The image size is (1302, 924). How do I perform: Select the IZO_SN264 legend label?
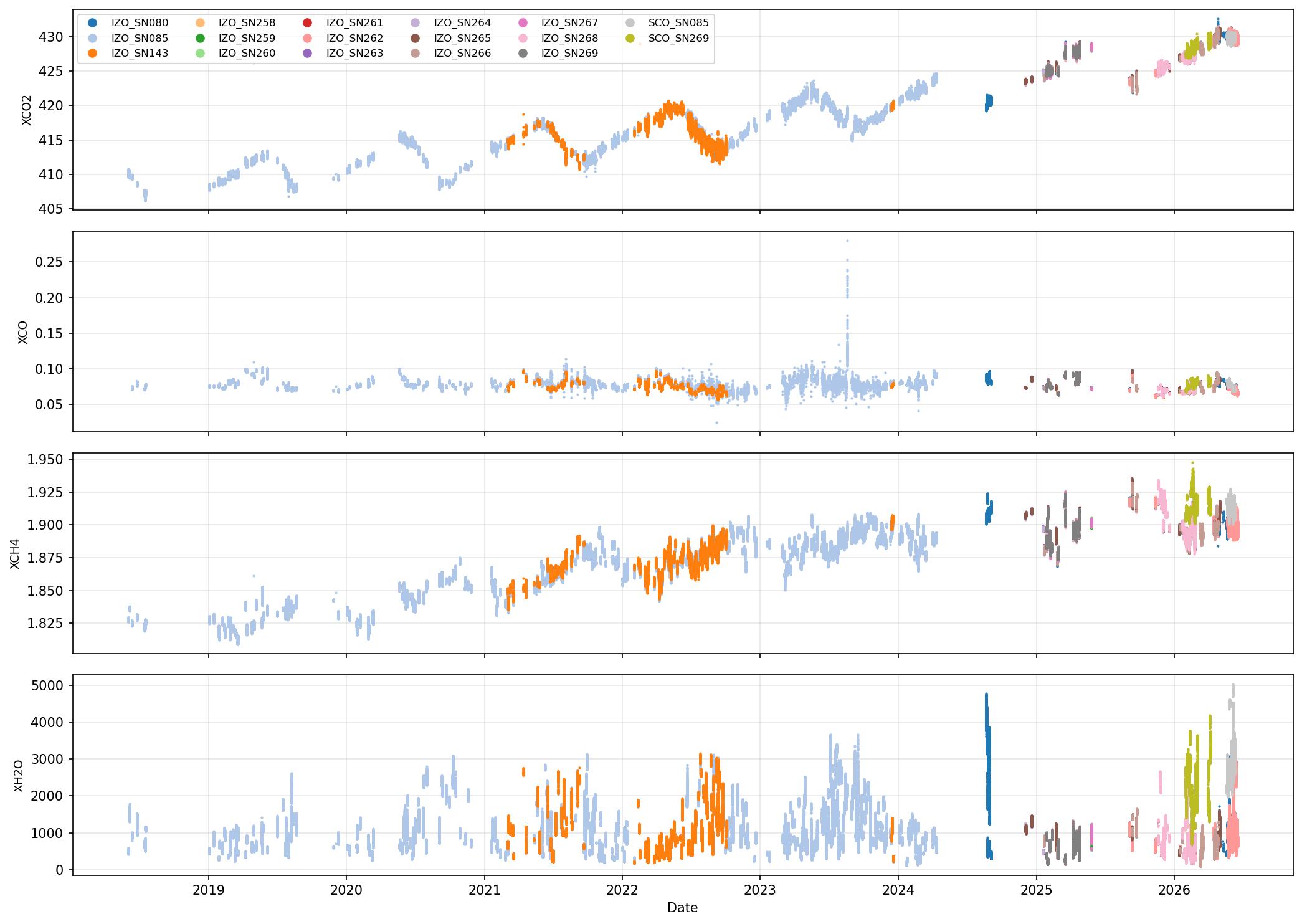tap(462, 23)
